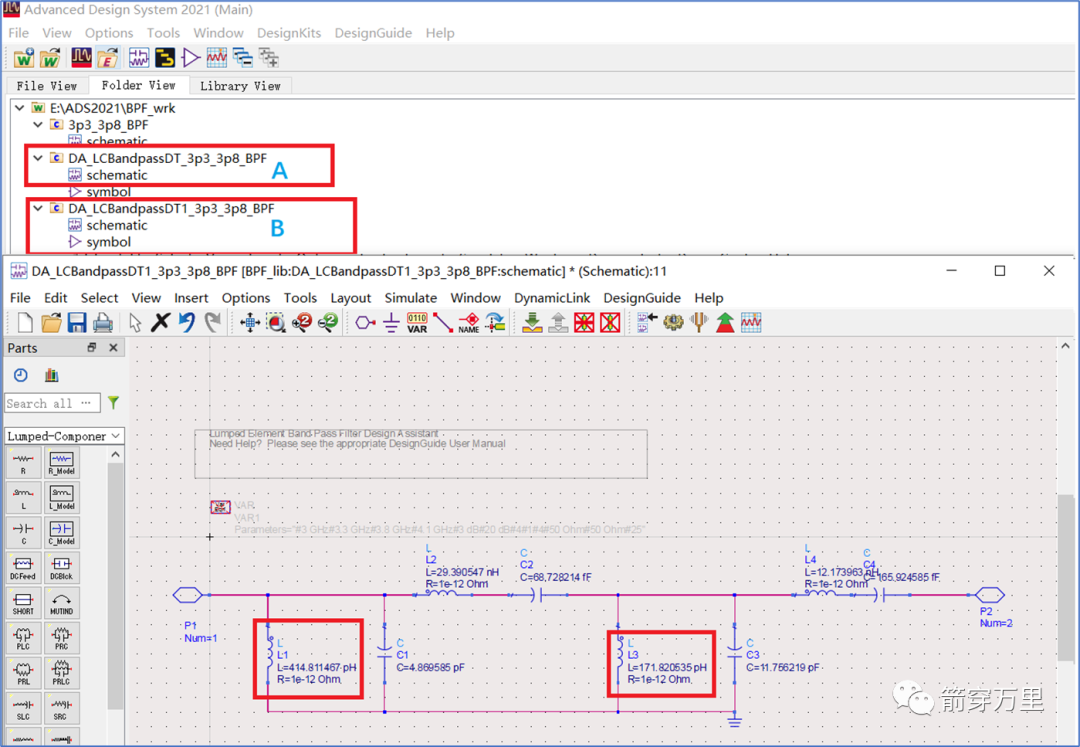Viewport: 1080px width, 747px height.
Task: Undock the Parts panel float button
Action: pyautogui.click(x=92, y=348)
